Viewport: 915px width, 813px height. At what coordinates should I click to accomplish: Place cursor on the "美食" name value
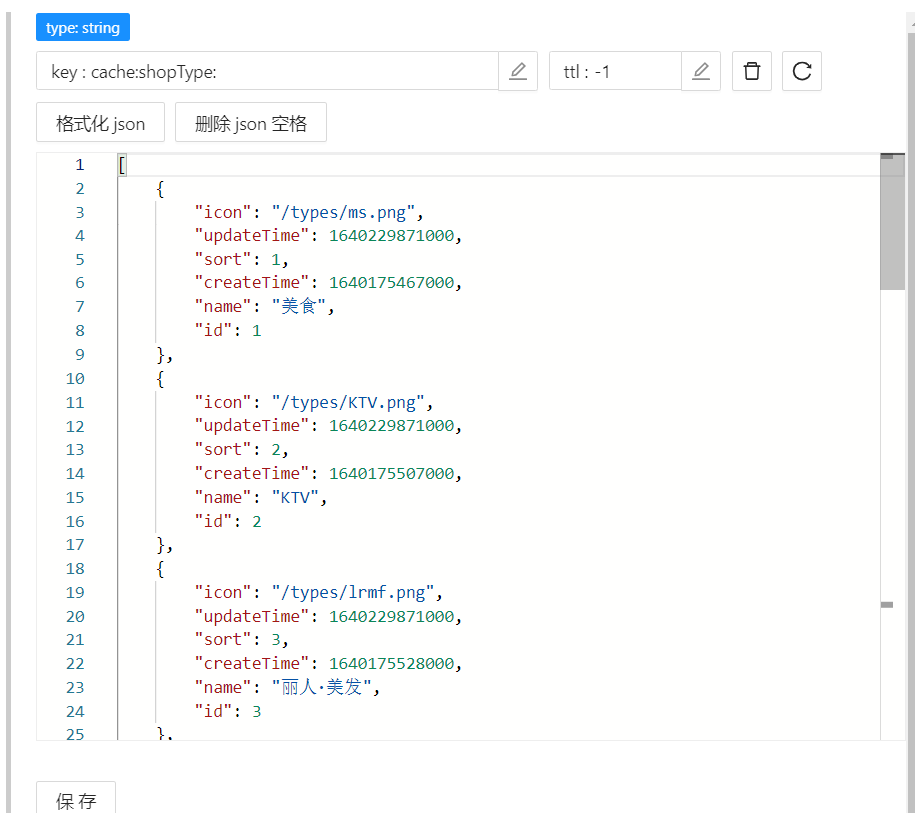click(301, 307)
